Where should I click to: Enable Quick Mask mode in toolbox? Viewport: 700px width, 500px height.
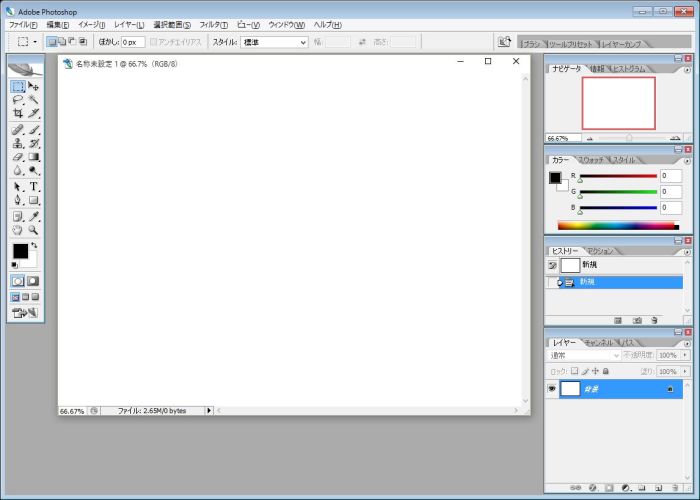click(x=33, y=281)
